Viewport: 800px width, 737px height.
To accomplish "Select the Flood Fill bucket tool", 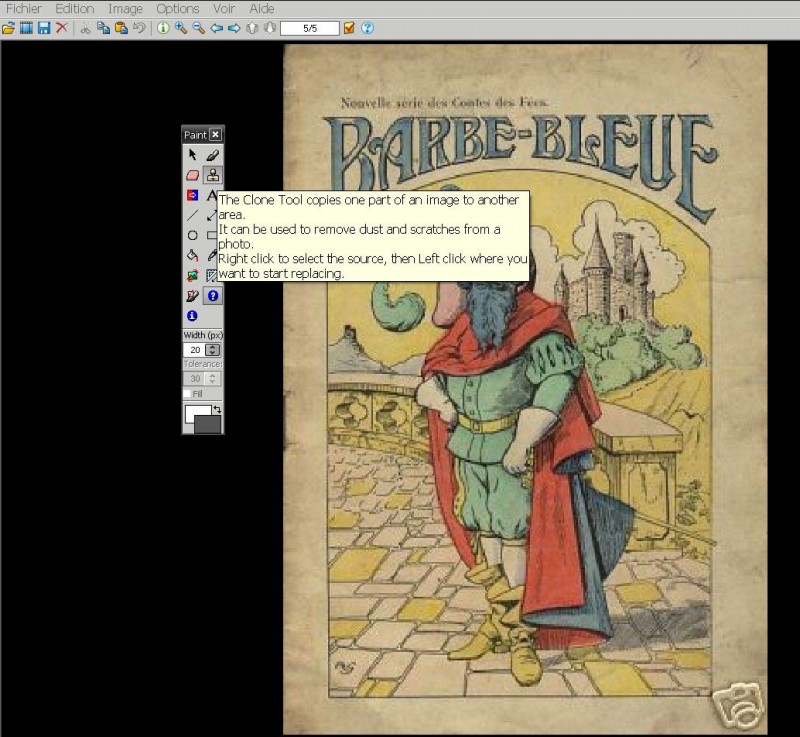I will pos(192,256).
